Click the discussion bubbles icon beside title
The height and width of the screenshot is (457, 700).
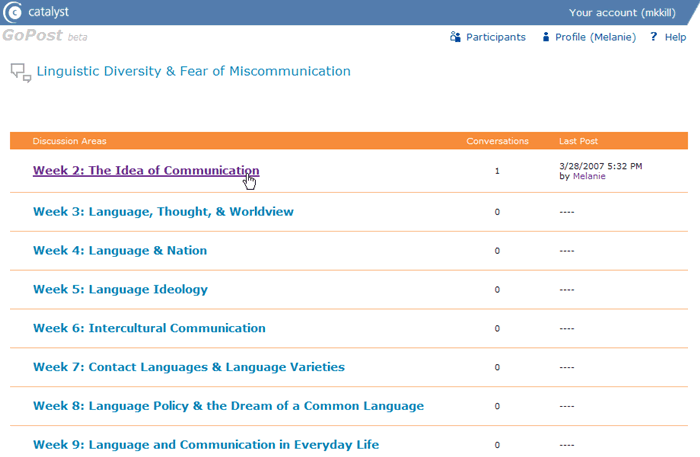[20, 72]
